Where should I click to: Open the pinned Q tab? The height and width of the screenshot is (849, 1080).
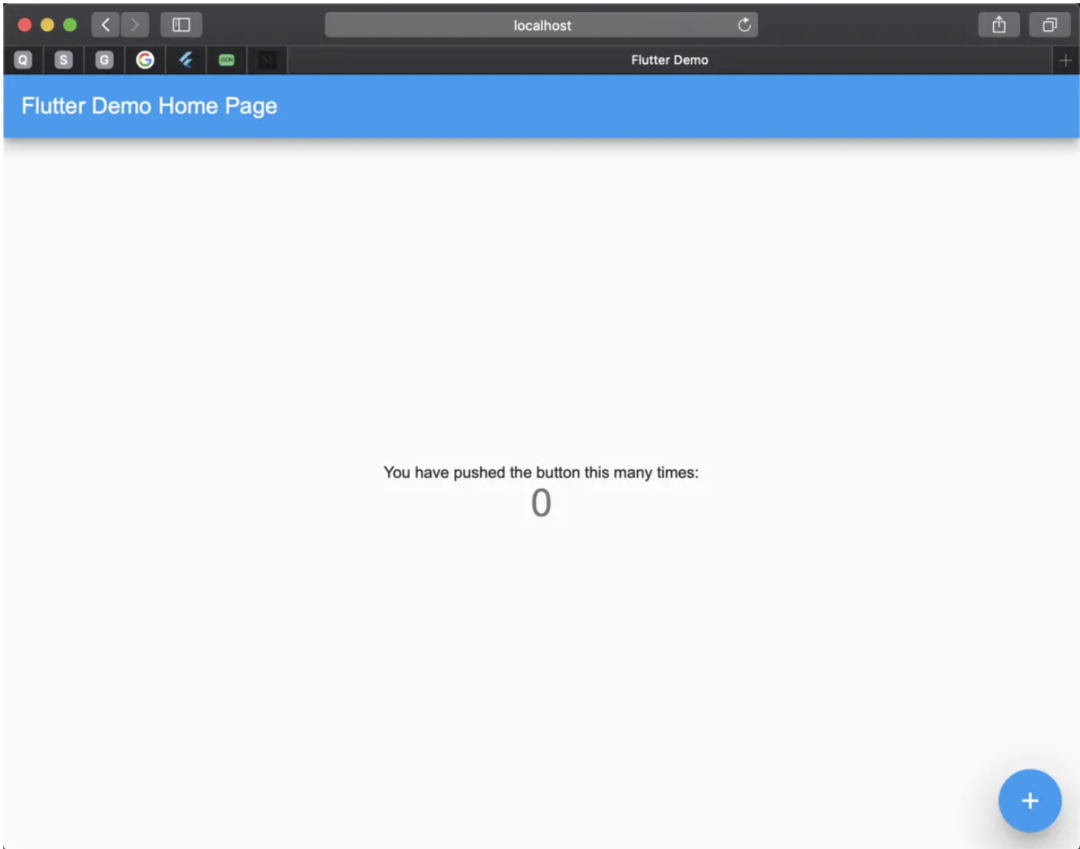click(23, 61)
